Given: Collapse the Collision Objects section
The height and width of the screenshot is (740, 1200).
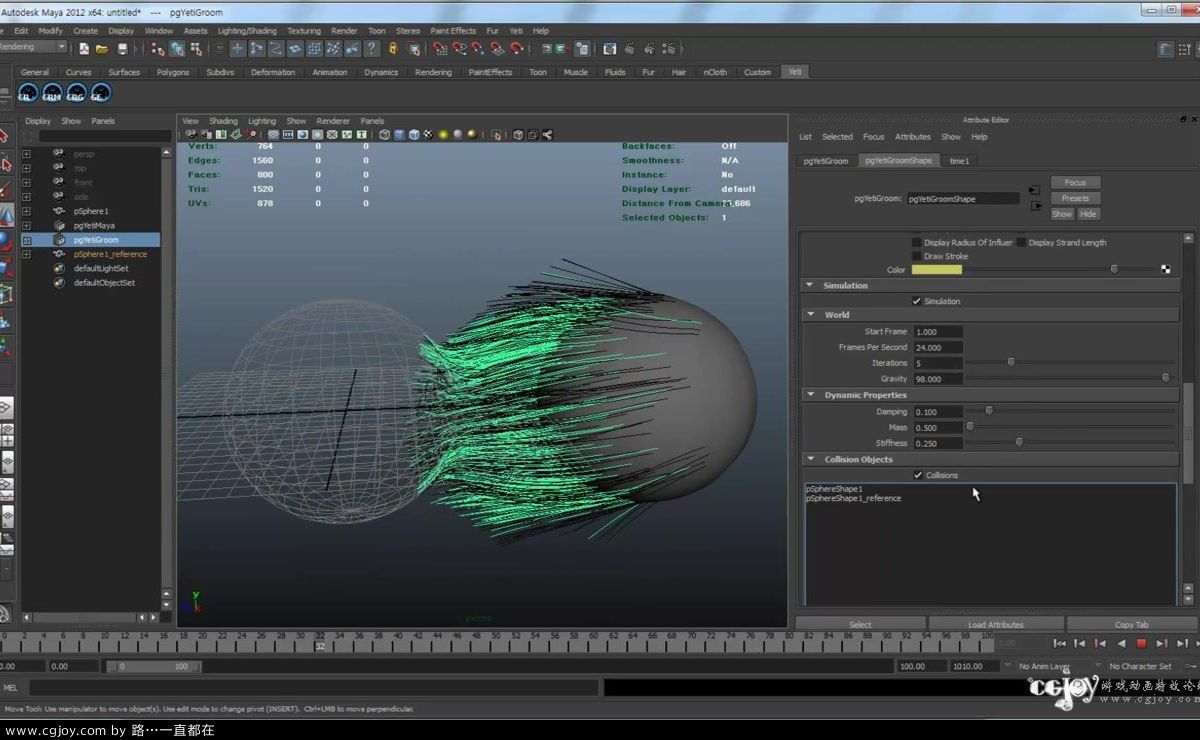Looking at the screenshot, I should [810, 459].
